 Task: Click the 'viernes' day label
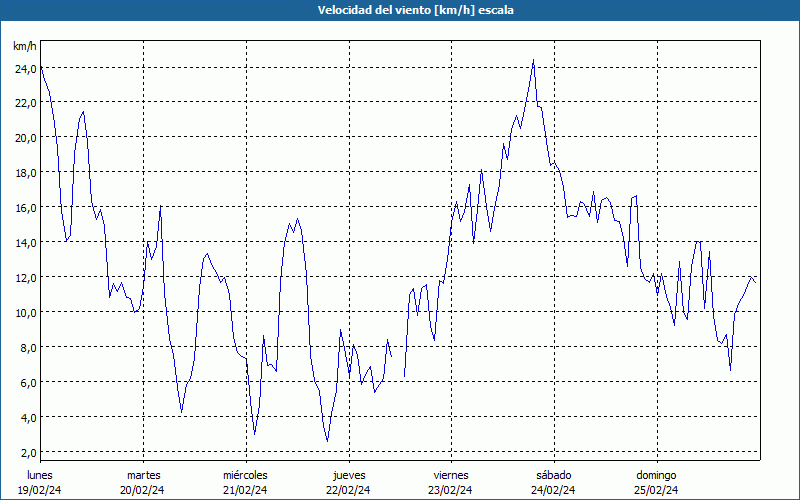coord(451,475)
